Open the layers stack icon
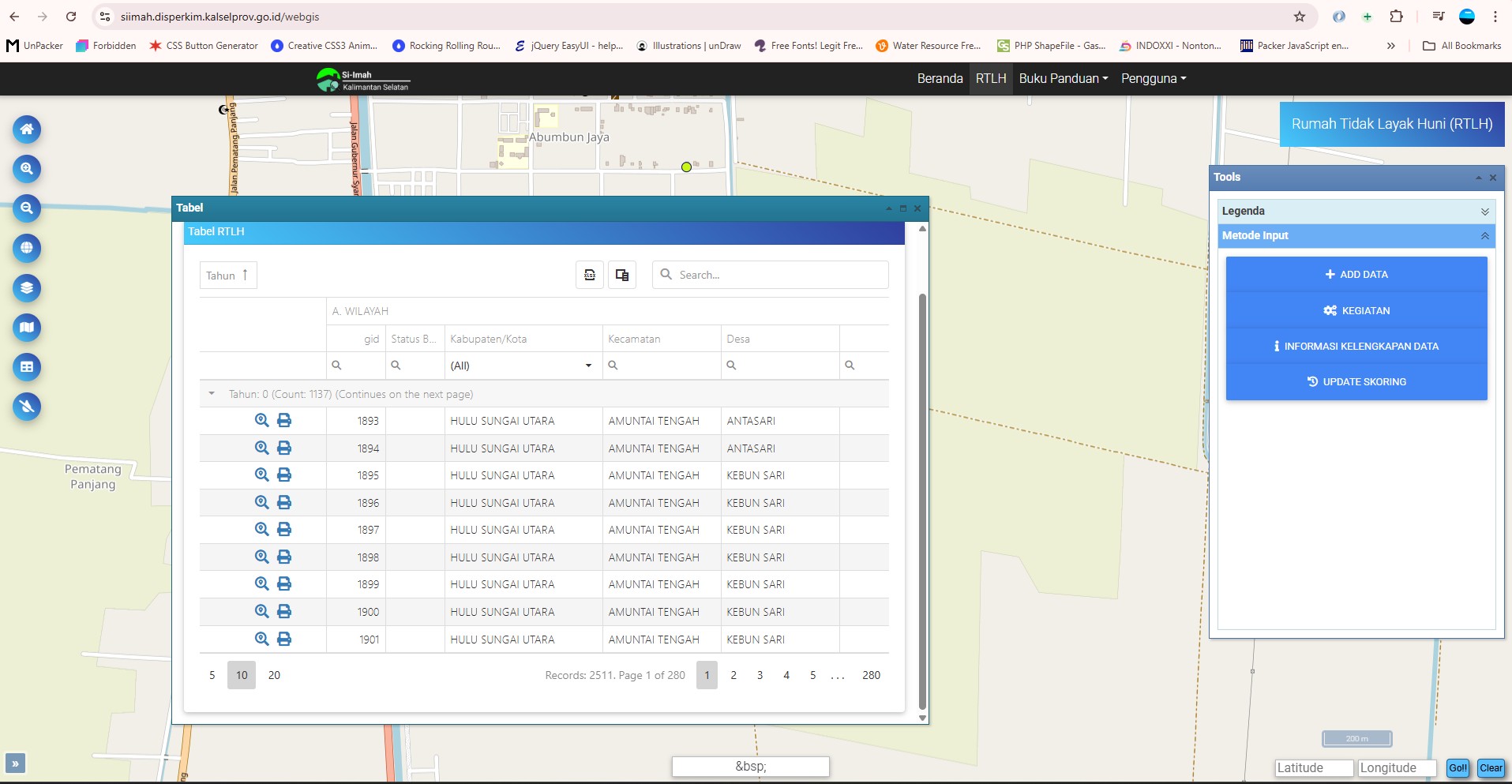Viewport: 1512px width, 784px height. (27, 287)
